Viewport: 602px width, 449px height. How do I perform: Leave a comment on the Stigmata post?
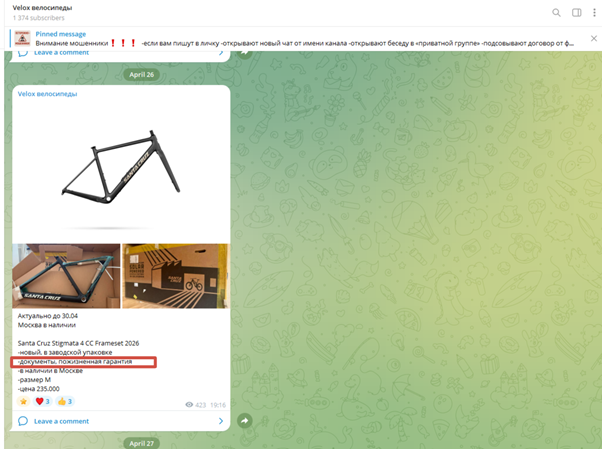[61, 421]
